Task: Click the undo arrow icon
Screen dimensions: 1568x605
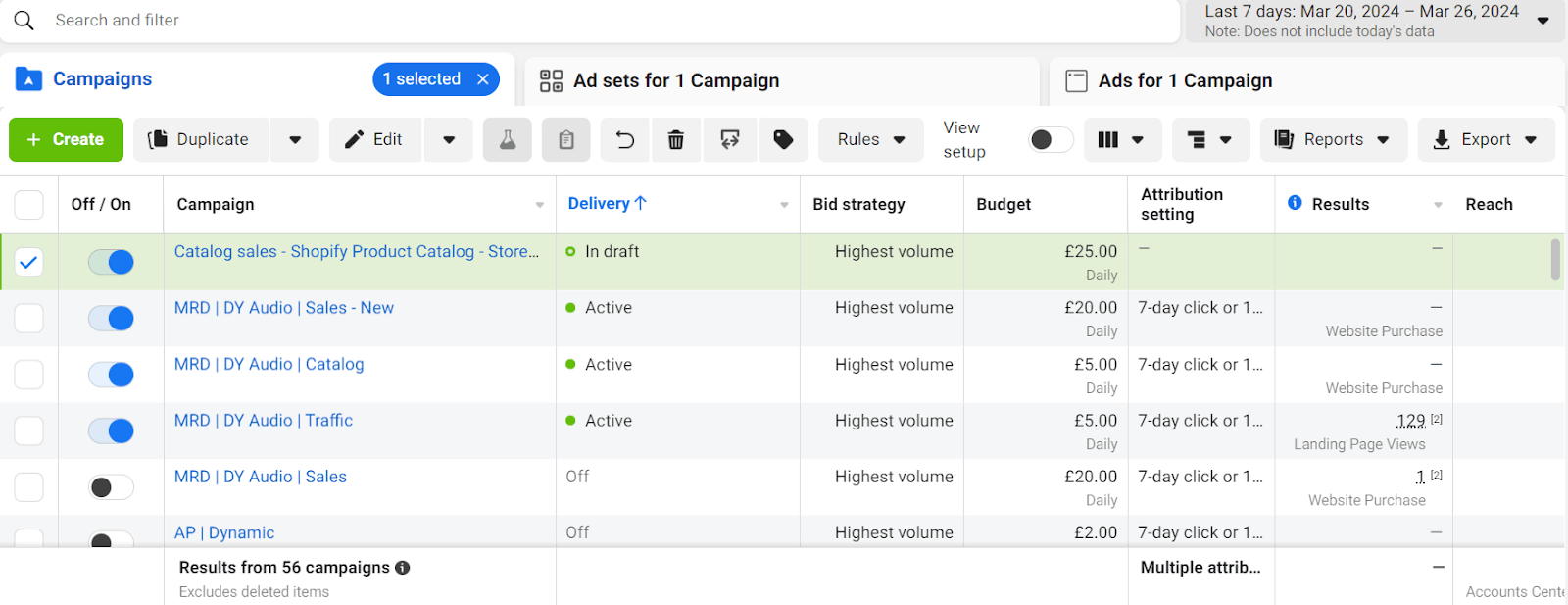Action: coord(624,140)
